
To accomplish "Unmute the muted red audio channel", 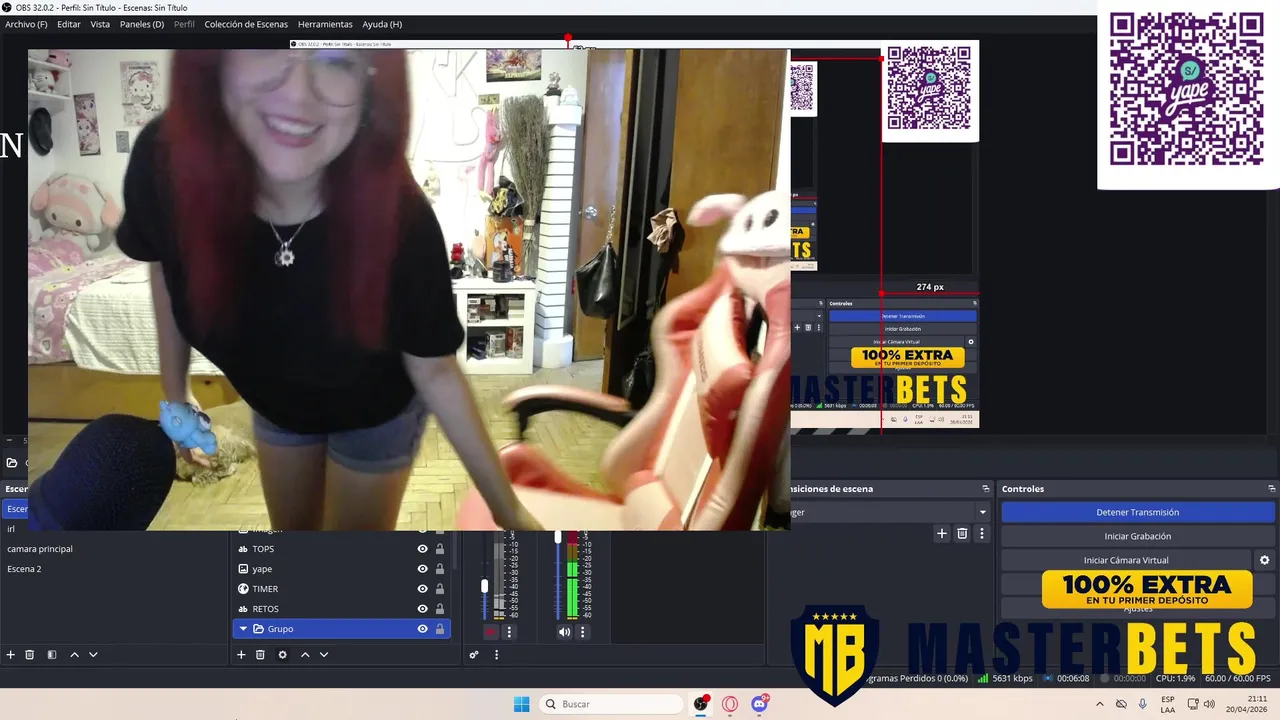I will point(490,632).
